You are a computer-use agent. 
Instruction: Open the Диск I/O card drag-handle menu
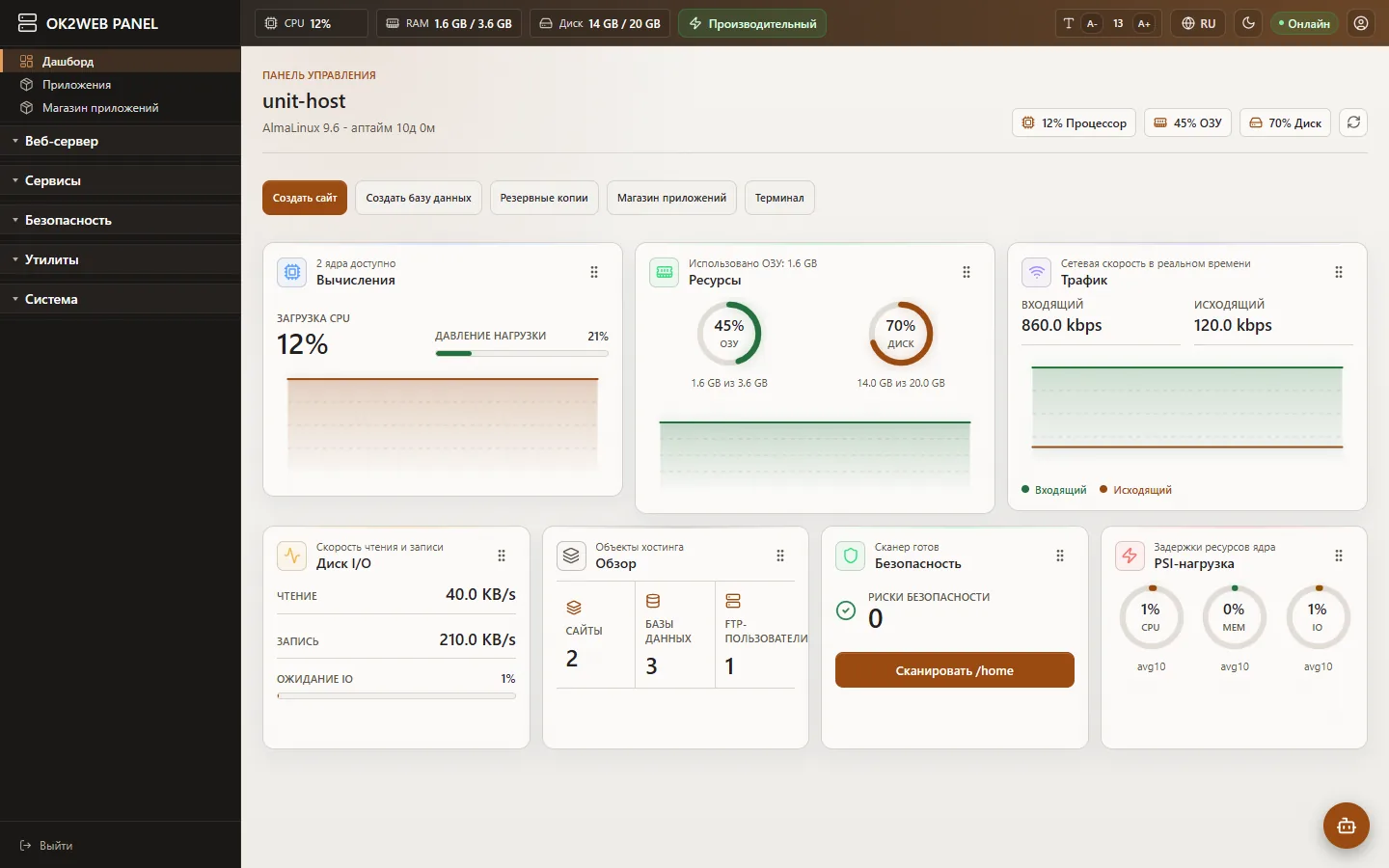click(x=502, y=556)
